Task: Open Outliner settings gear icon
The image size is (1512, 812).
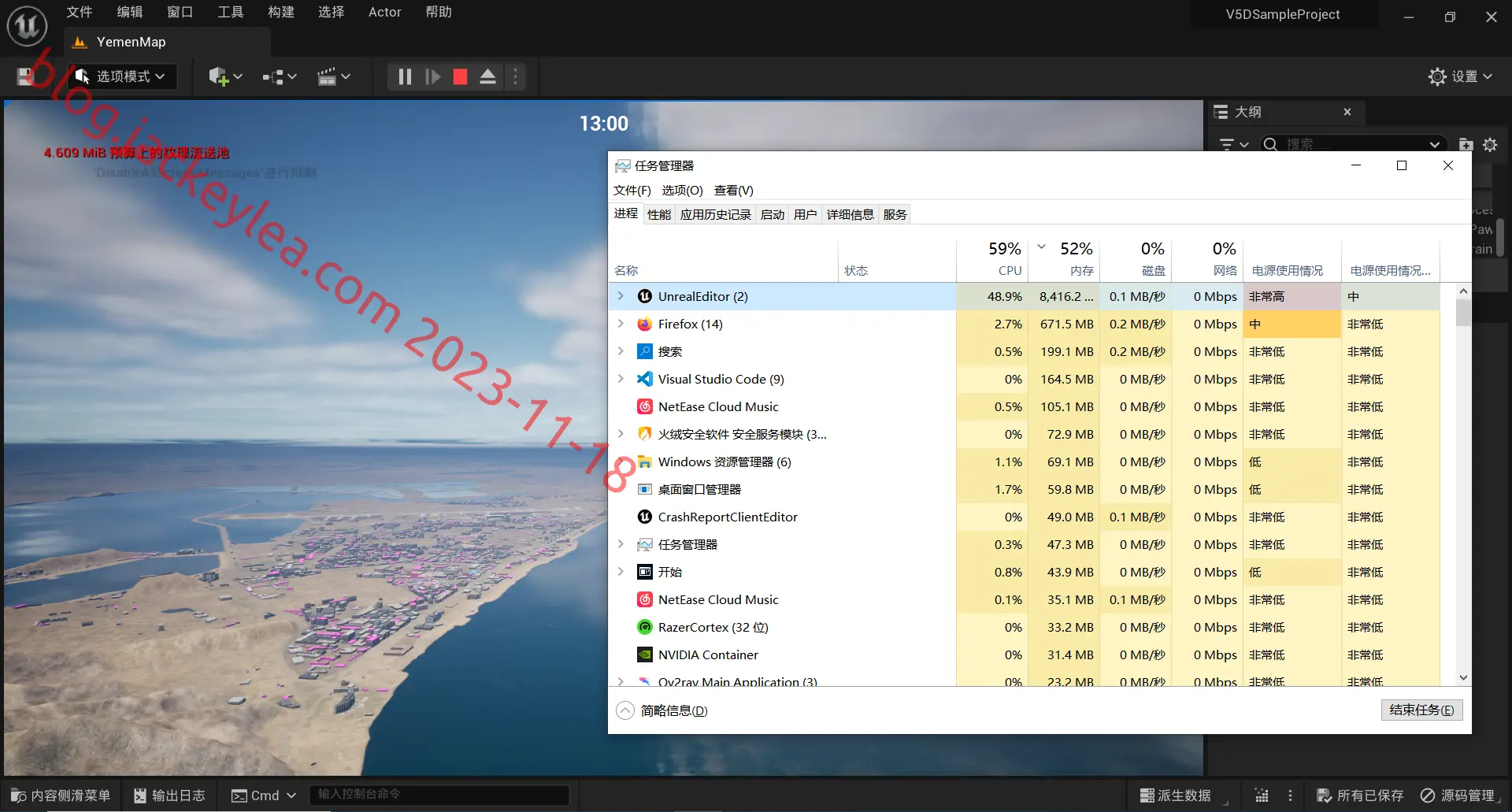Action: click(x=1490, y=145)
